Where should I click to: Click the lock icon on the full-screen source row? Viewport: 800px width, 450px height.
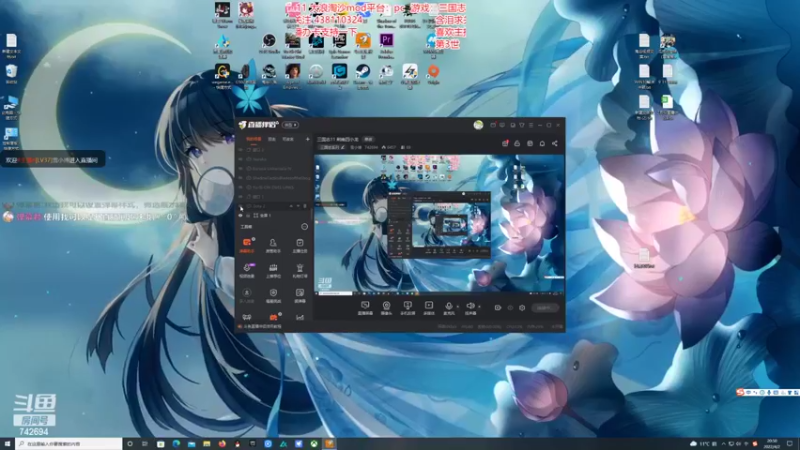248,216
